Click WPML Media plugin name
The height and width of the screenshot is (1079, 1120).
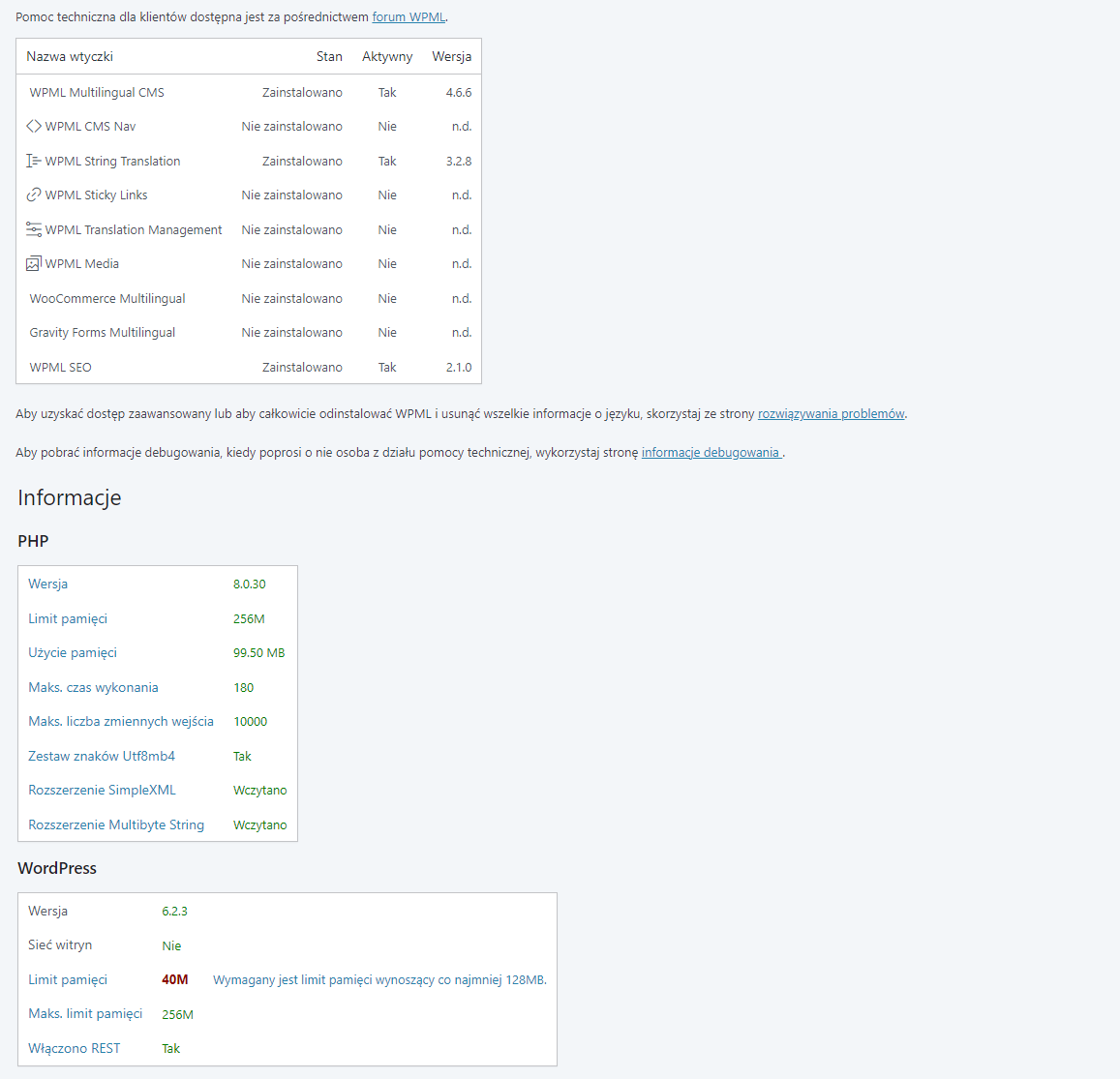[81, 263]
